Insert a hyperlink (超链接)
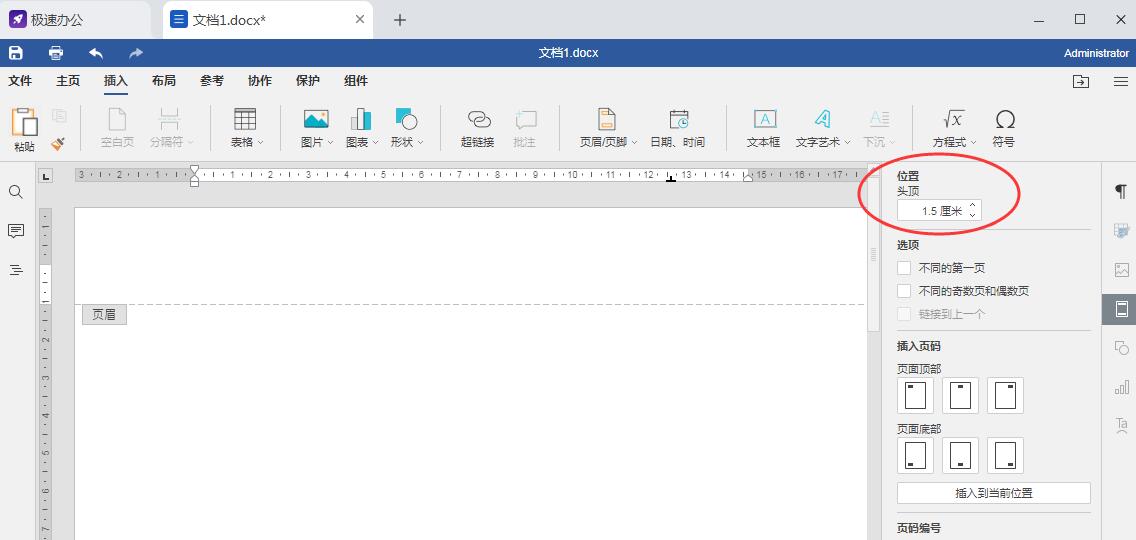1136x540 pixels. (x=478, y=128)
